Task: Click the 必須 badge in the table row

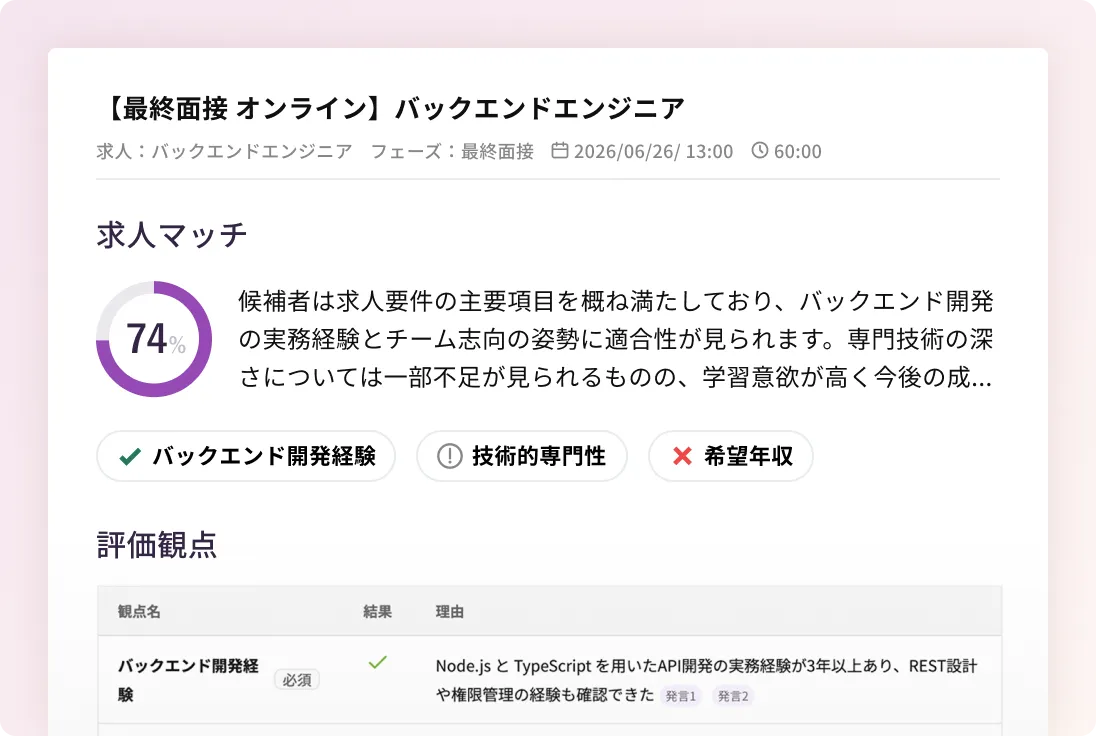Action: pos(297,680)
